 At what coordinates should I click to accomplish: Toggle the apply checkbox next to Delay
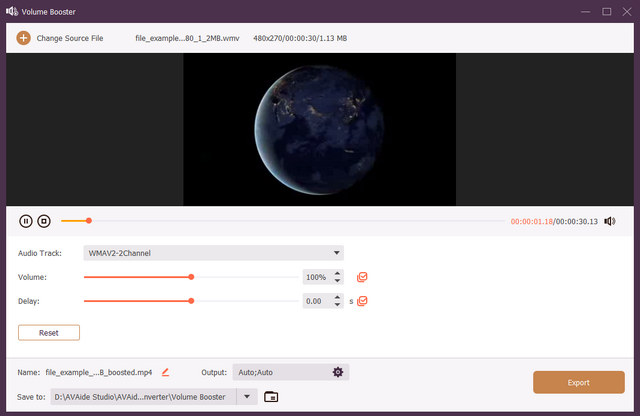362,300
